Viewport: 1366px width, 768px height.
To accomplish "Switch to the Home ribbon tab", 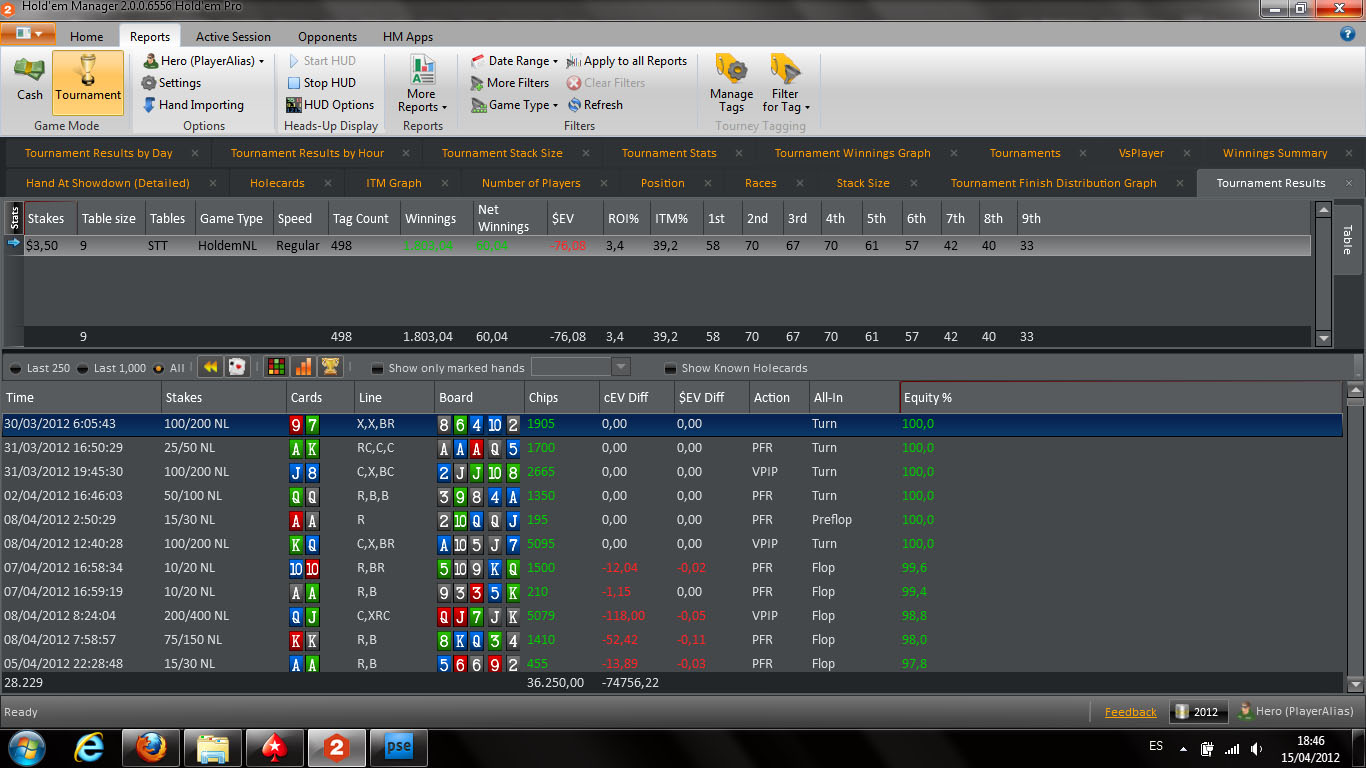I will pyautogui.click(x=86, y=37).
